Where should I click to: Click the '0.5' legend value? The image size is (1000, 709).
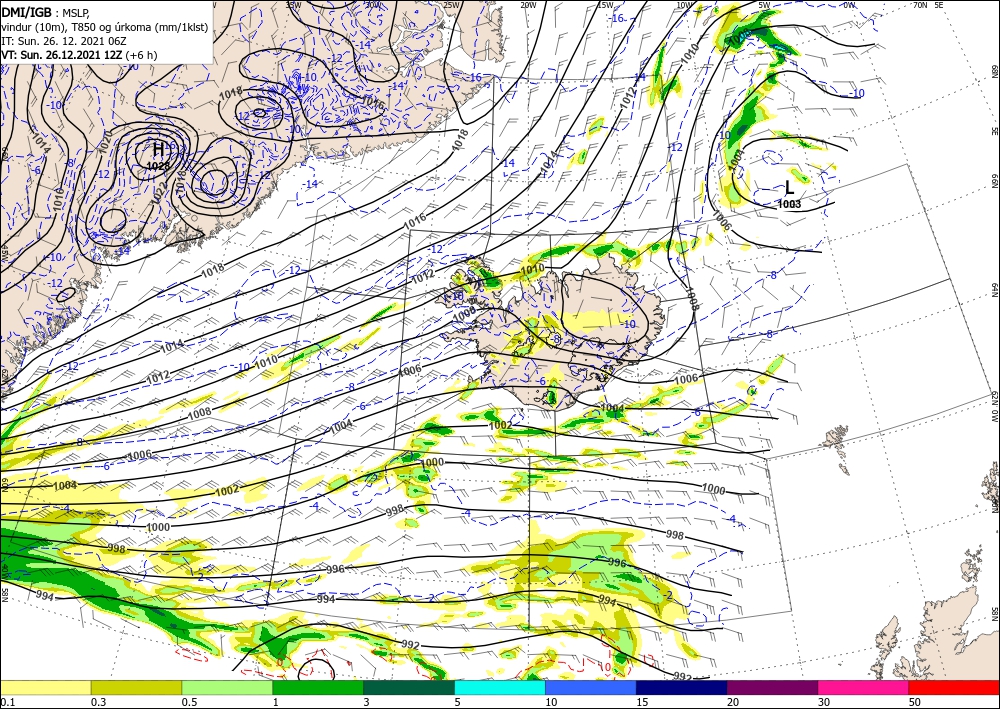tap(189, 702)
